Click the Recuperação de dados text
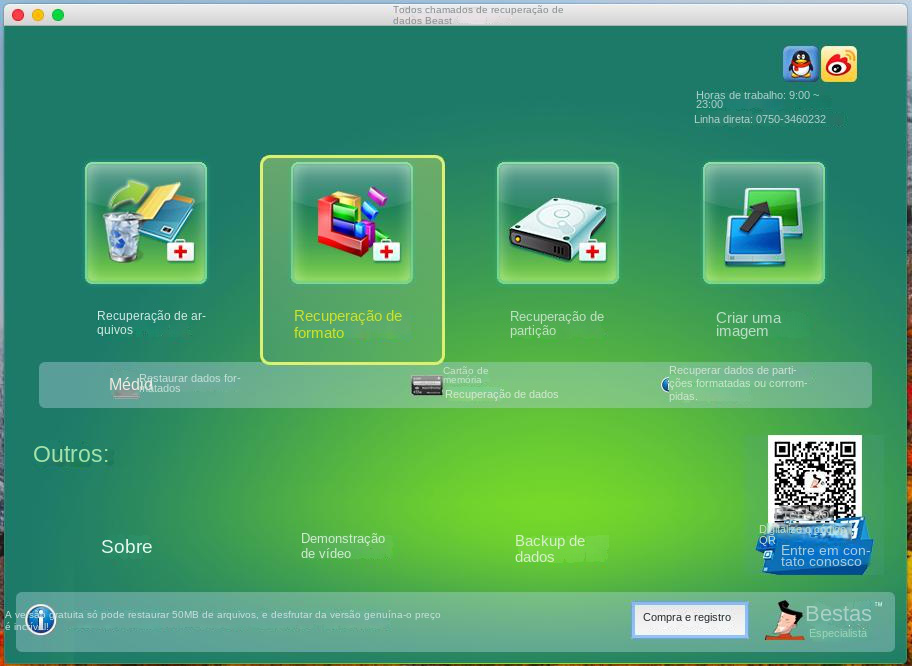Image resolution: width=912 pixels, height=666 pixels. [x=501, y=394]
